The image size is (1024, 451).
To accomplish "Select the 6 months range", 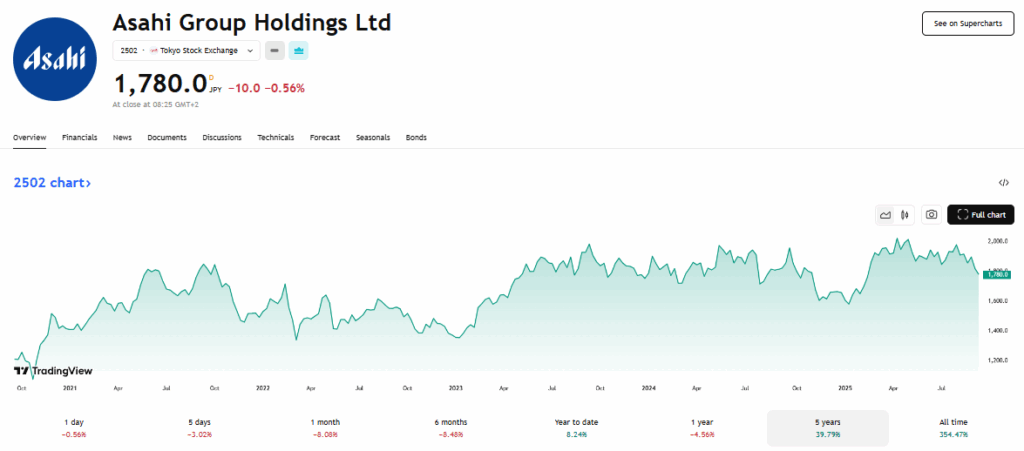I will (x=451, y=428).
